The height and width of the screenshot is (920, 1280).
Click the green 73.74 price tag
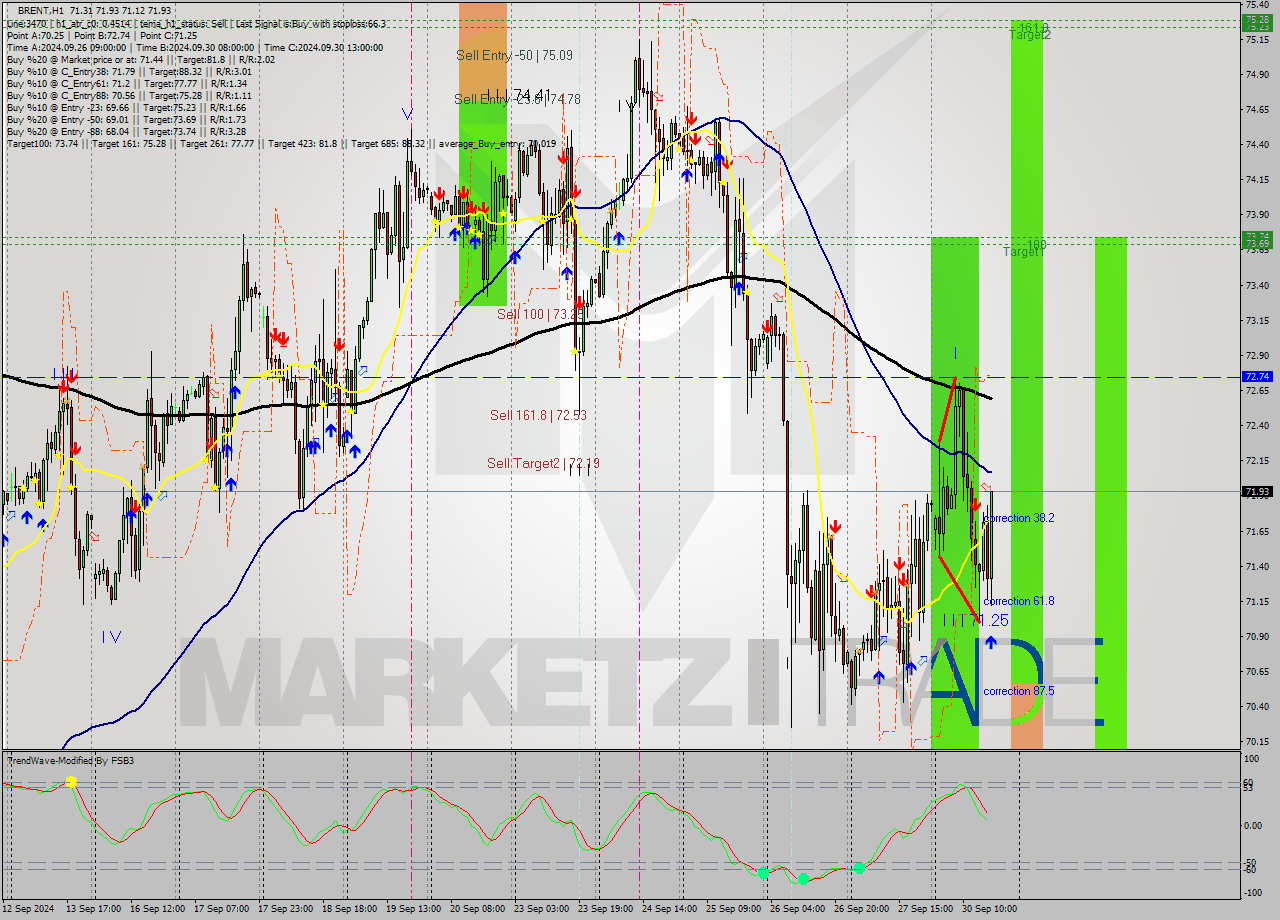pos(1257,236)
